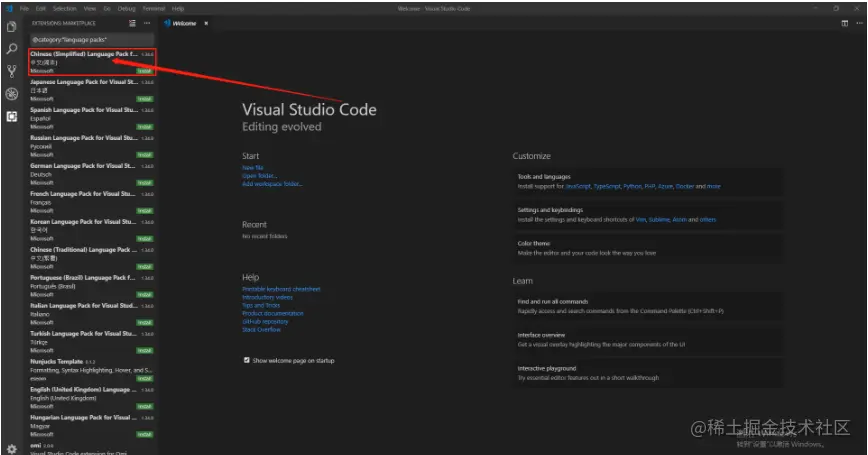Open GitHub repository link

tap(265, 322)
